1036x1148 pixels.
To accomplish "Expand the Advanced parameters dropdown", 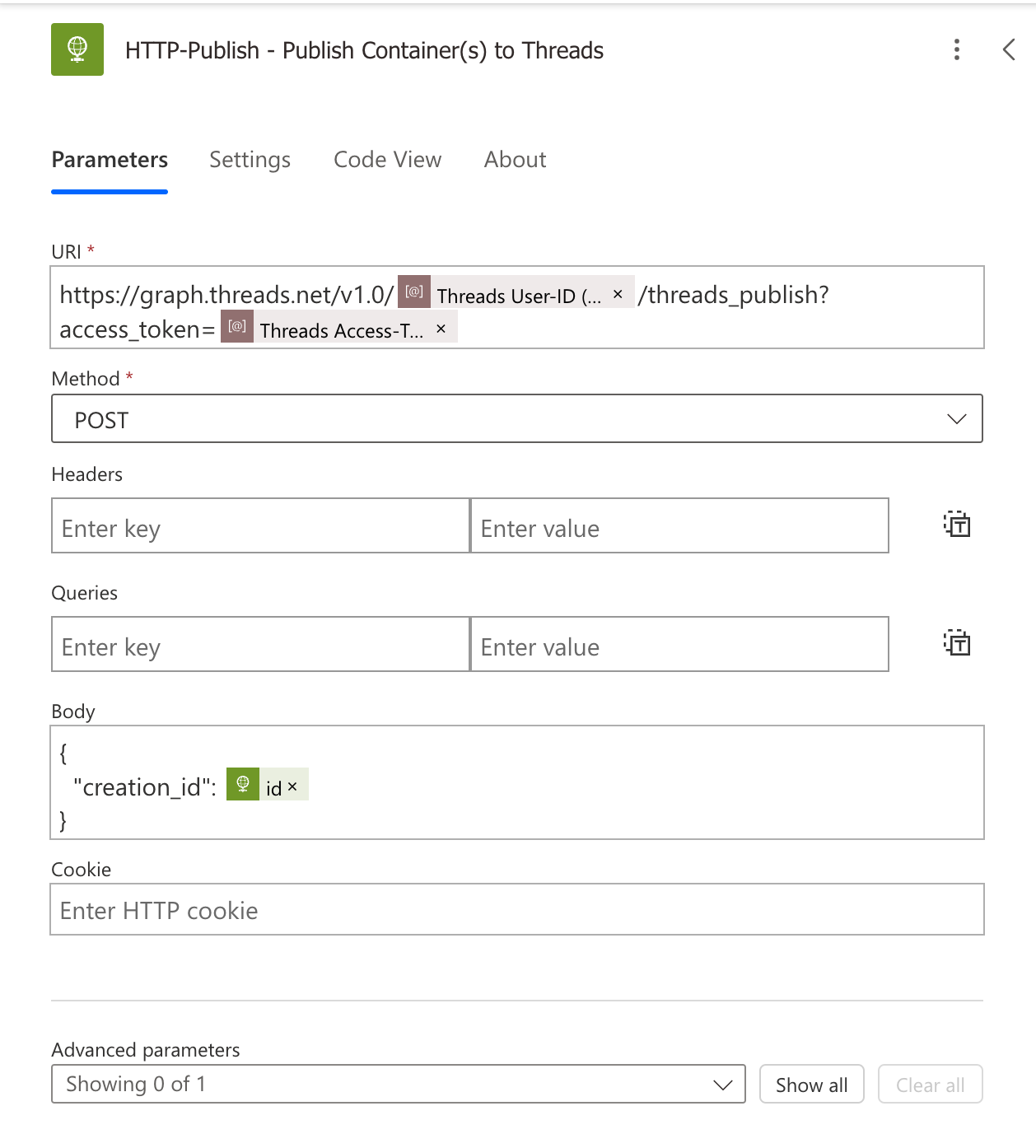I will tap(399, 1084).
